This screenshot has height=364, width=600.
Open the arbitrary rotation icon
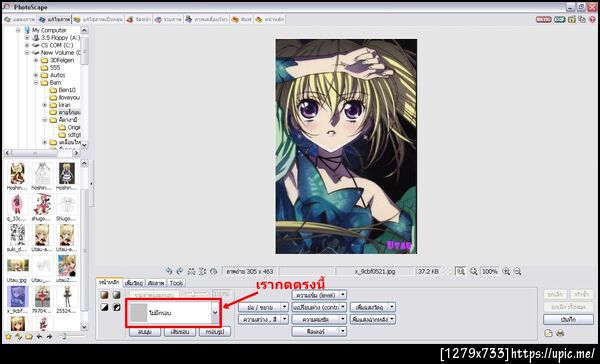(x=214, y=271)
